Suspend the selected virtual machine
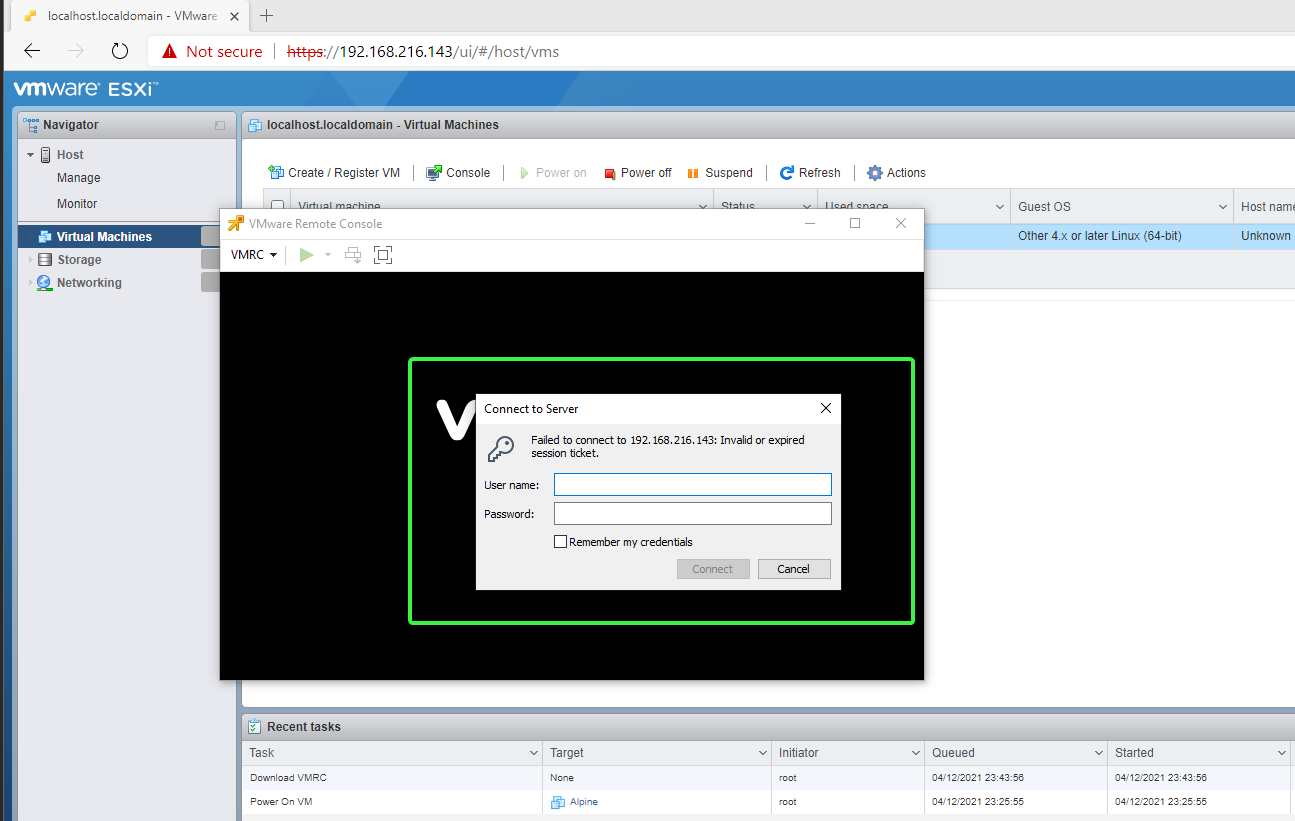This screenshot has width=1295, height=821. (719, 173)
